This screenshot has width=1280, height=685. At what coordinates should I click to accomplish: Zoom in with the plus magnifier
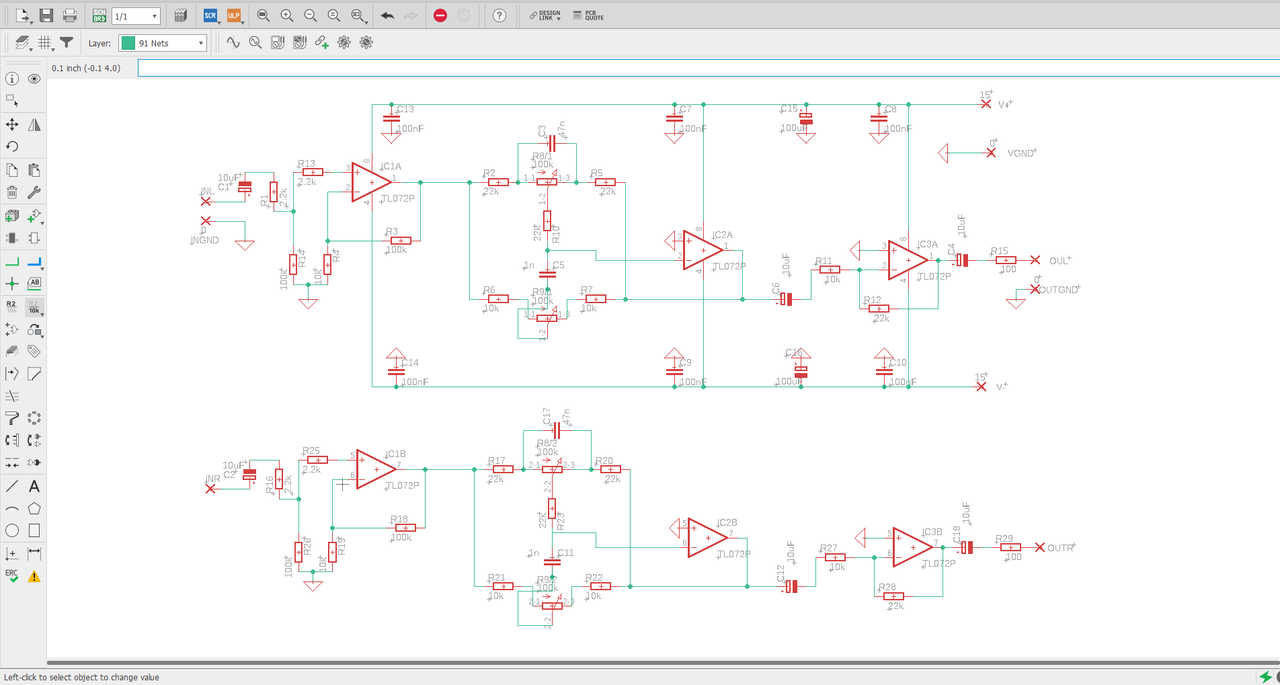click(287, 16)
